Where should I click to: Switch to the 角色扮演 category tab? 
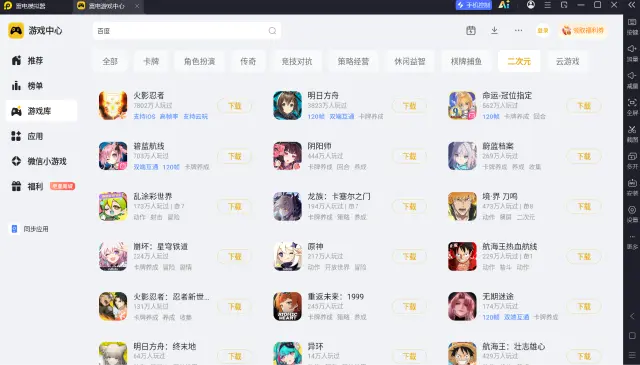coord(199,61)
